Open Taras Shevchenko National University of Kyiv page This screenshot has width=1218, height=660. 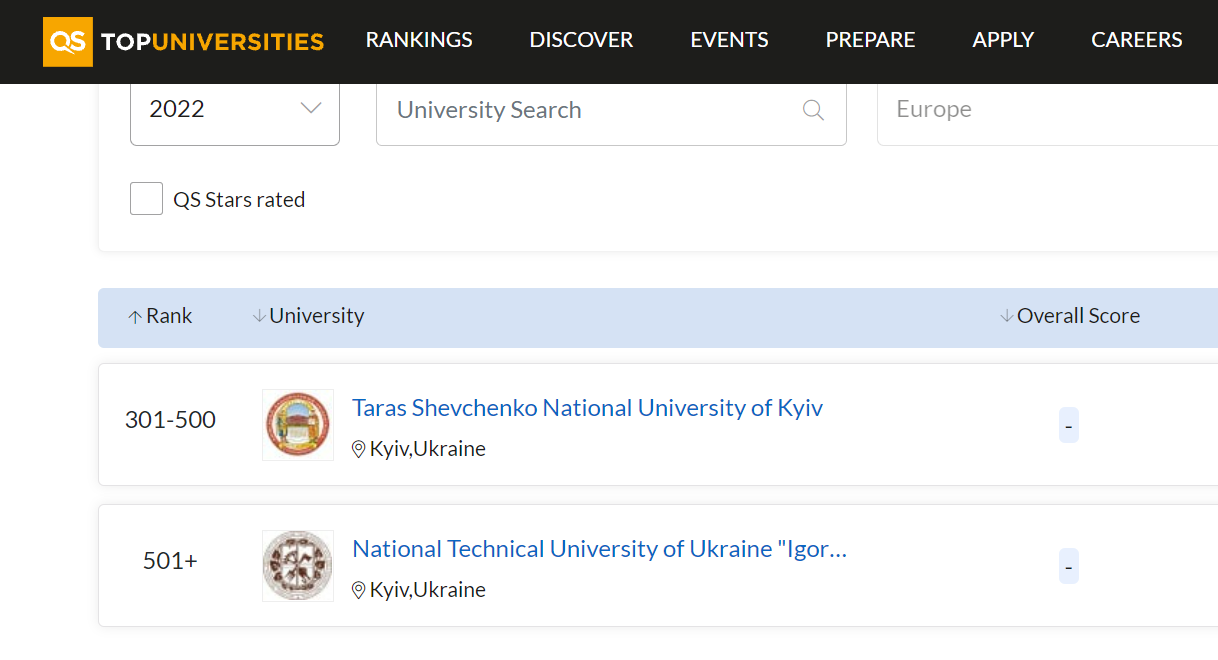(587, 407)
